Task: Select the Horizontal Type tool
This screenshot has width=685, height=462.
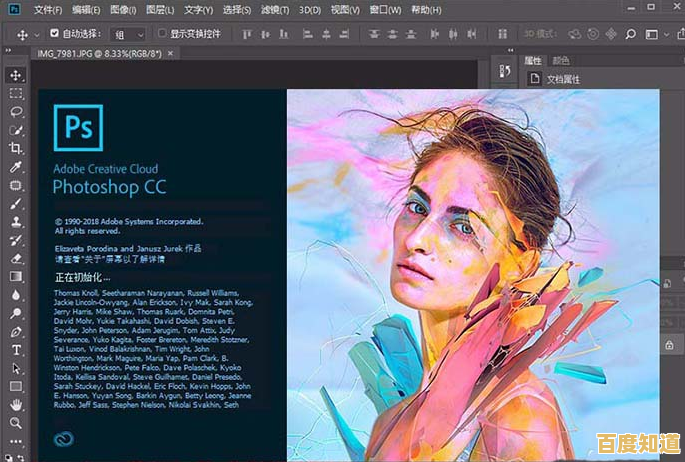Action: coord(16,350)
